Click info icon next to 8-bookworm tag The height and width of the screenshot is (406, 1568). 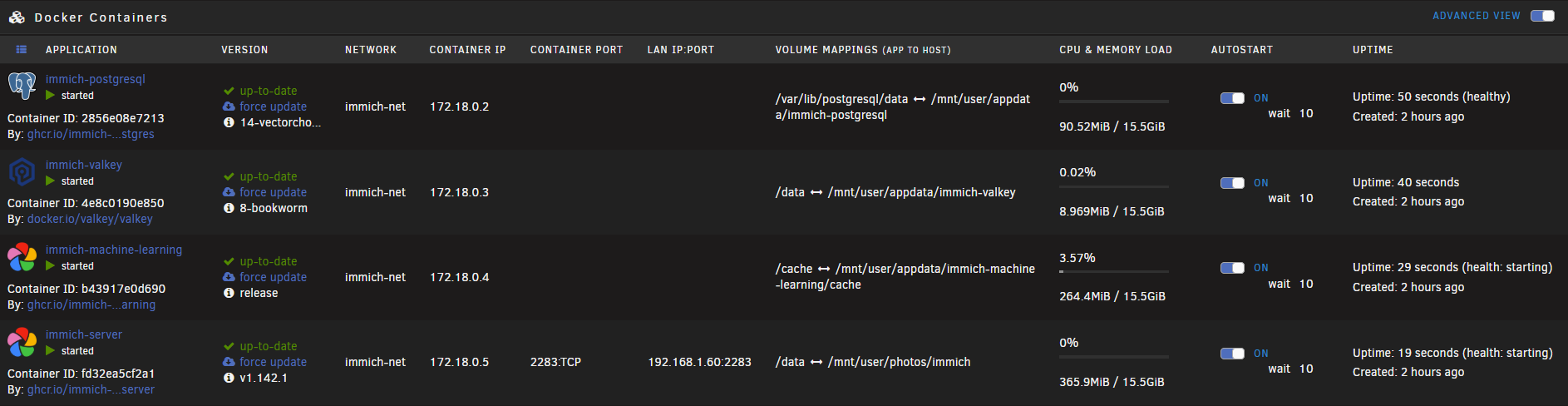tap(229, 208)
